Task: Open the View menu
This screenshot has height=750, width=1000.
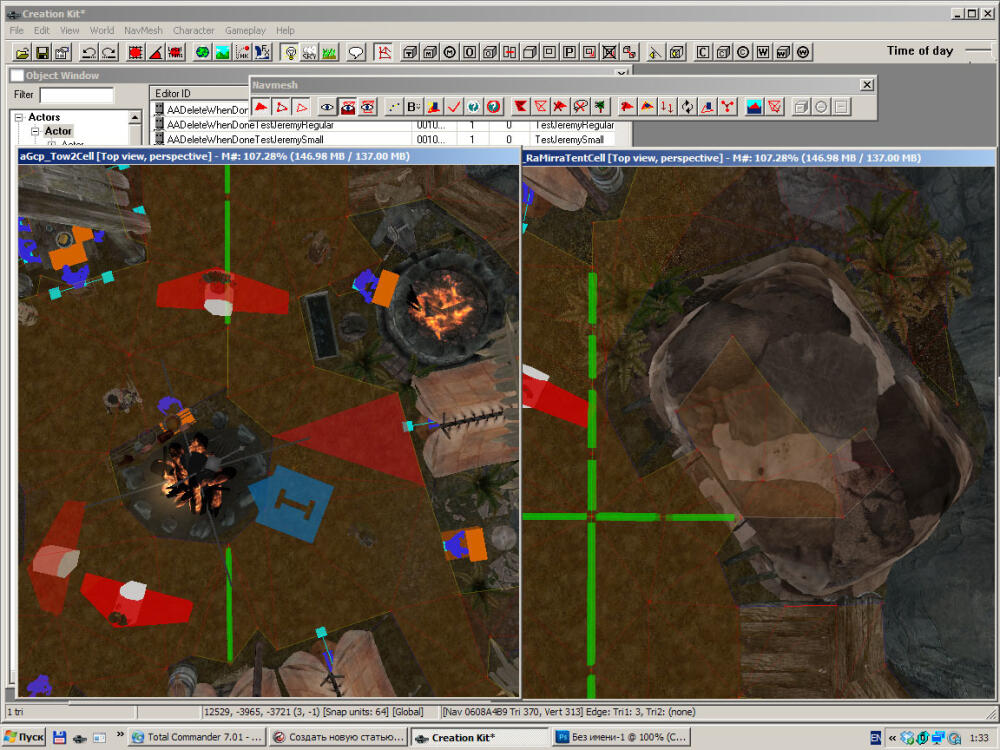Action: pyautogui.click(x=70, y=30)
